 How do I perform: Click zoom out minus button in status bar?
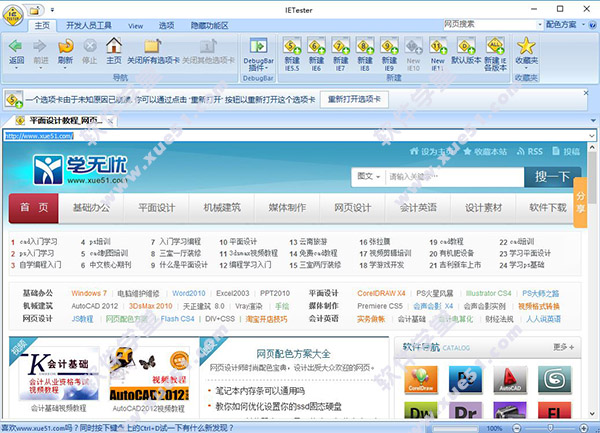coord(517,428)
